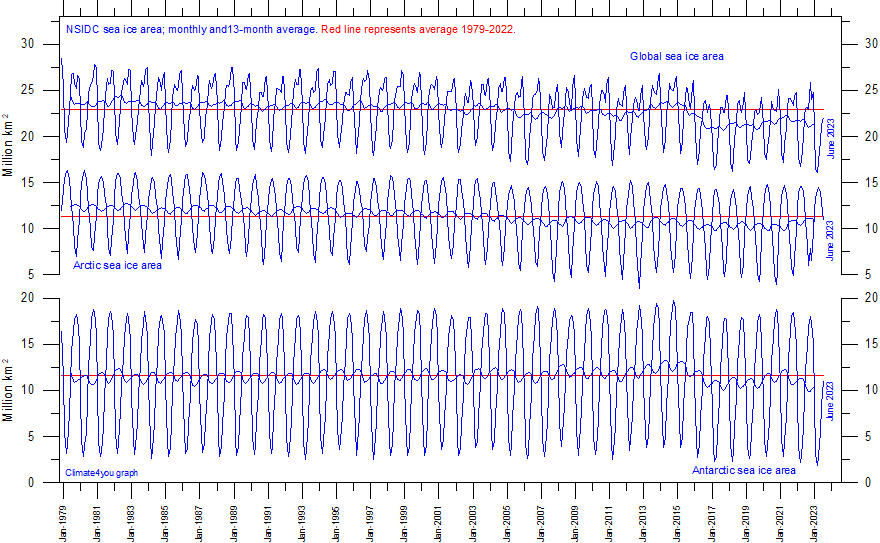Click the red Arctic average line
The height and width of the screenshot is (543, 880).
(x=300, y=216)
